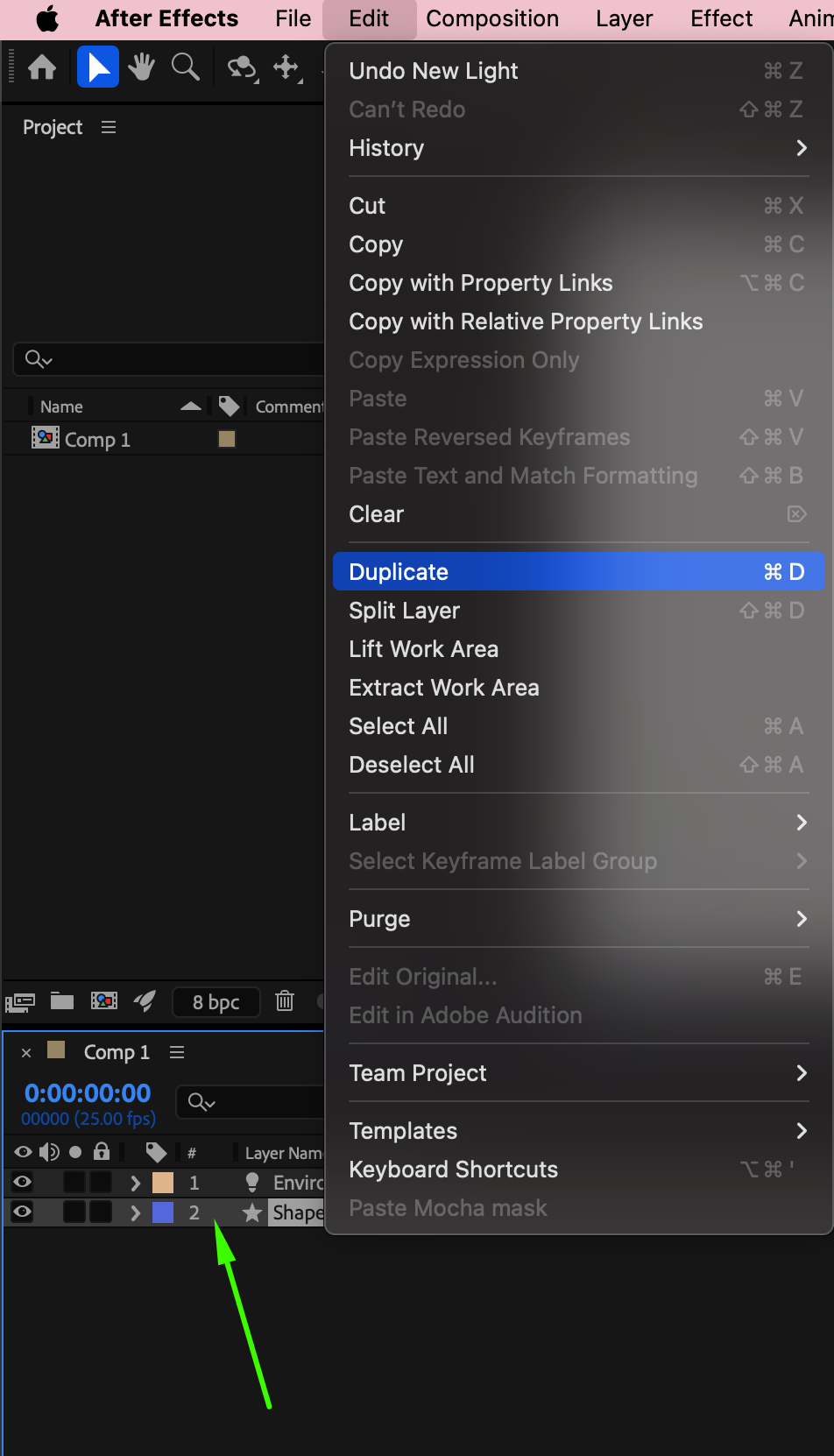Viewport: 834px width, 1456px height.
Task: Hide layer 1 with eye toggle
Action: [x=23, y=1183]
